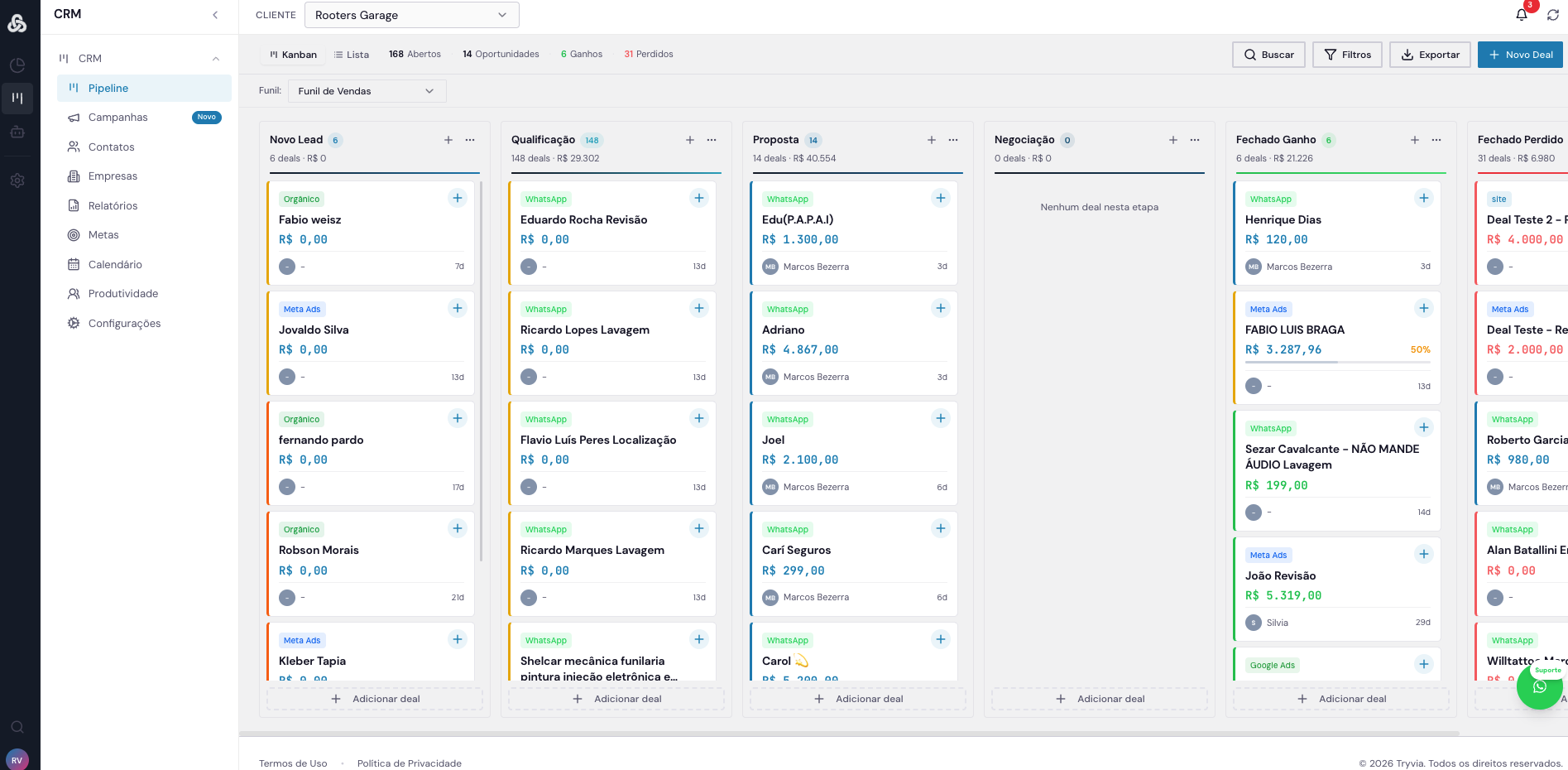Open Qualificação column options menu
Image resolution: width=1568 pixels, height=770 pixels.
pos(712,140)
